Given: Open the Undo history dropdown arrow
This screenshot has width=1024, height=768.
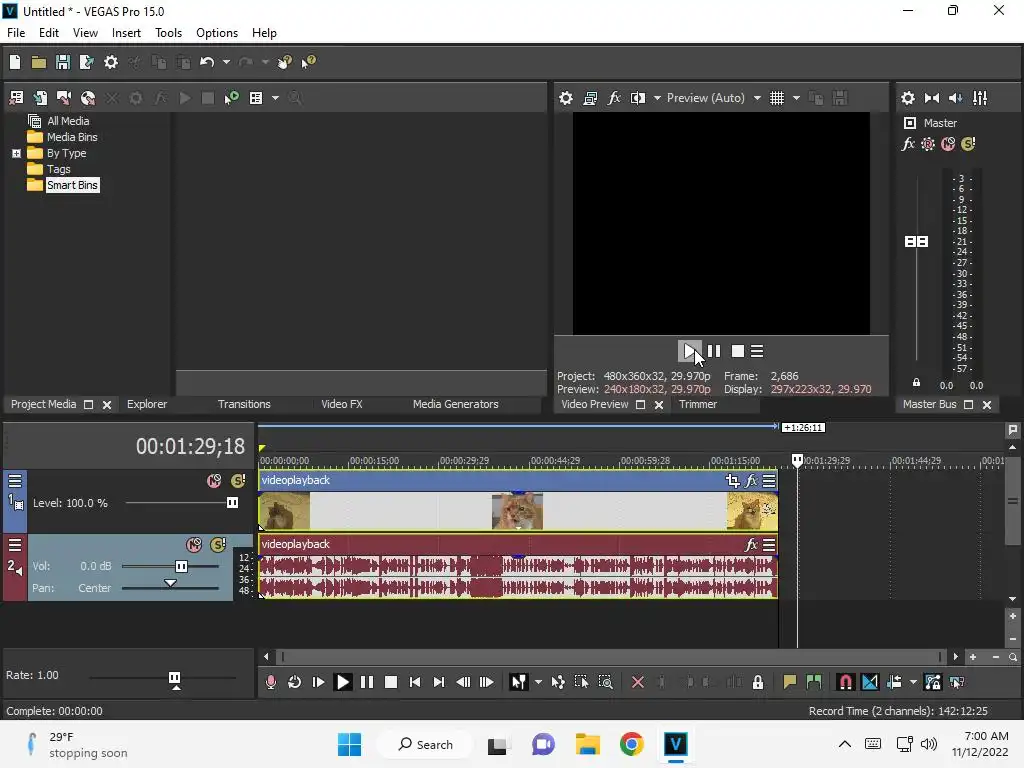Looking at the screenshot, I should pos(227,62).
